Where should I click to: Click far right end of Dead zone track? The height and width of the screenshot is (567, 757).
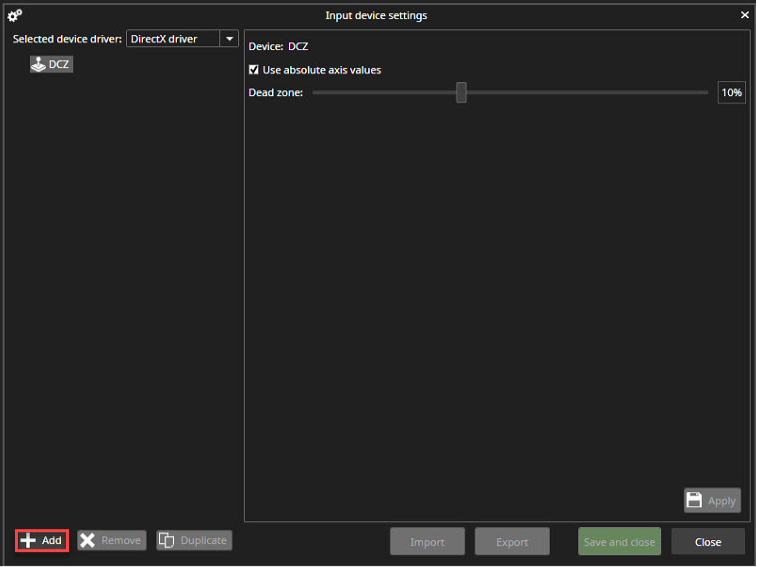point(706,93)
